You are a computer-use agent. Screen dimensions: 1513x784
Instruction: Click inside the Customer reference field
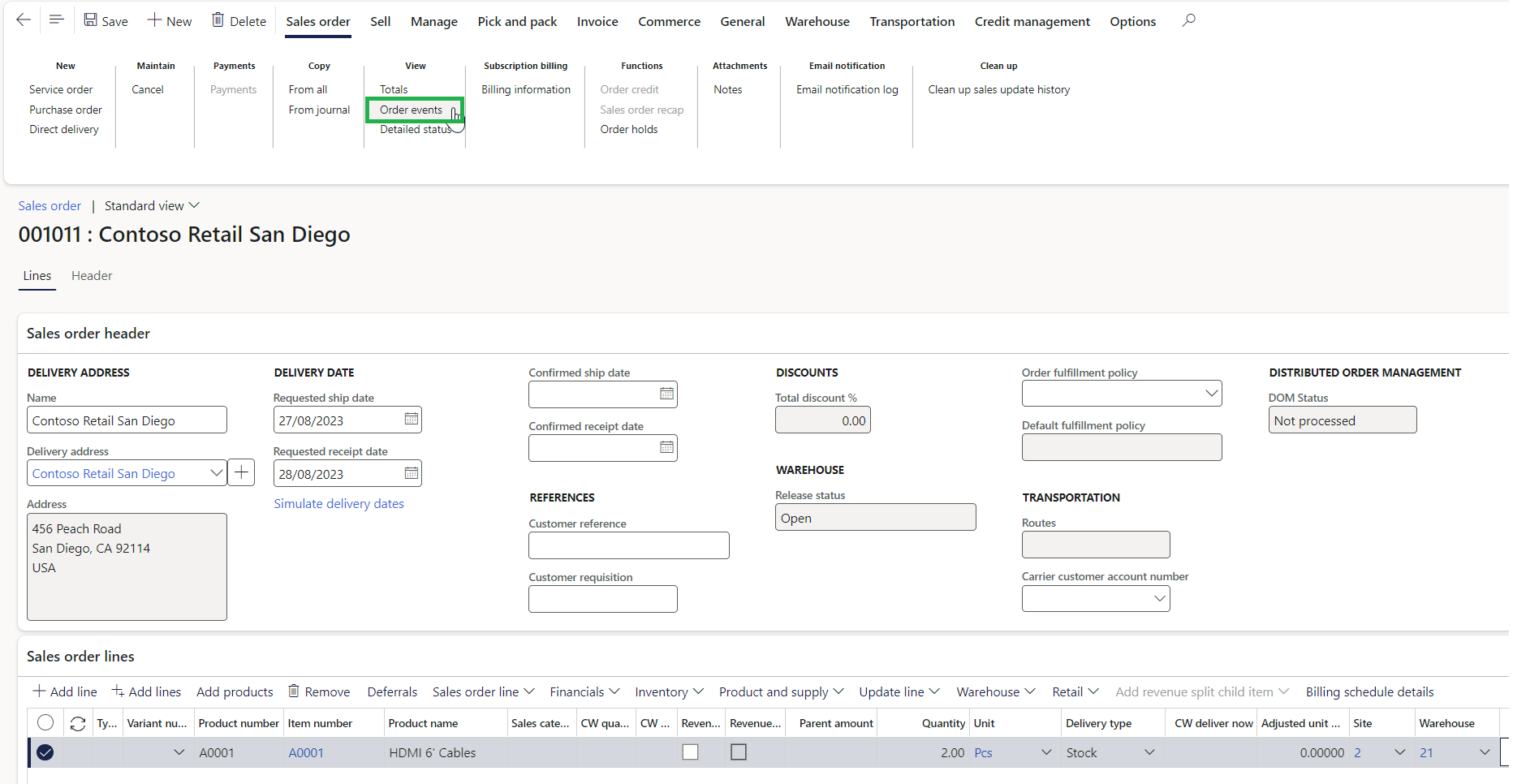click(x=628, y=545)
